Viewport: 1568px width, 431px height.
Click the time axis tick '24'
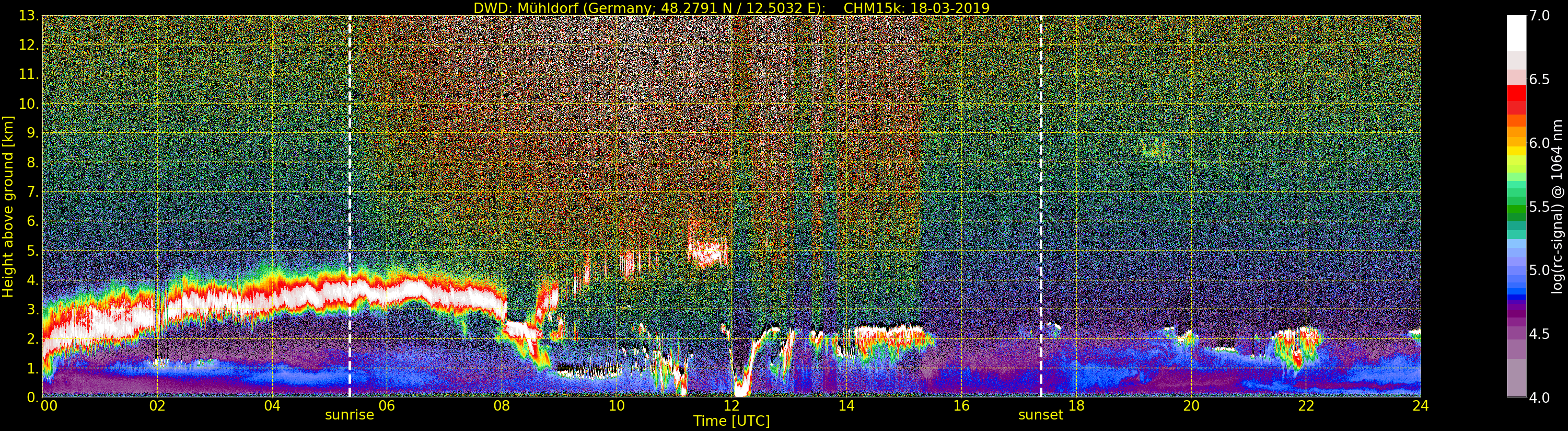(x=1420, y=406)
